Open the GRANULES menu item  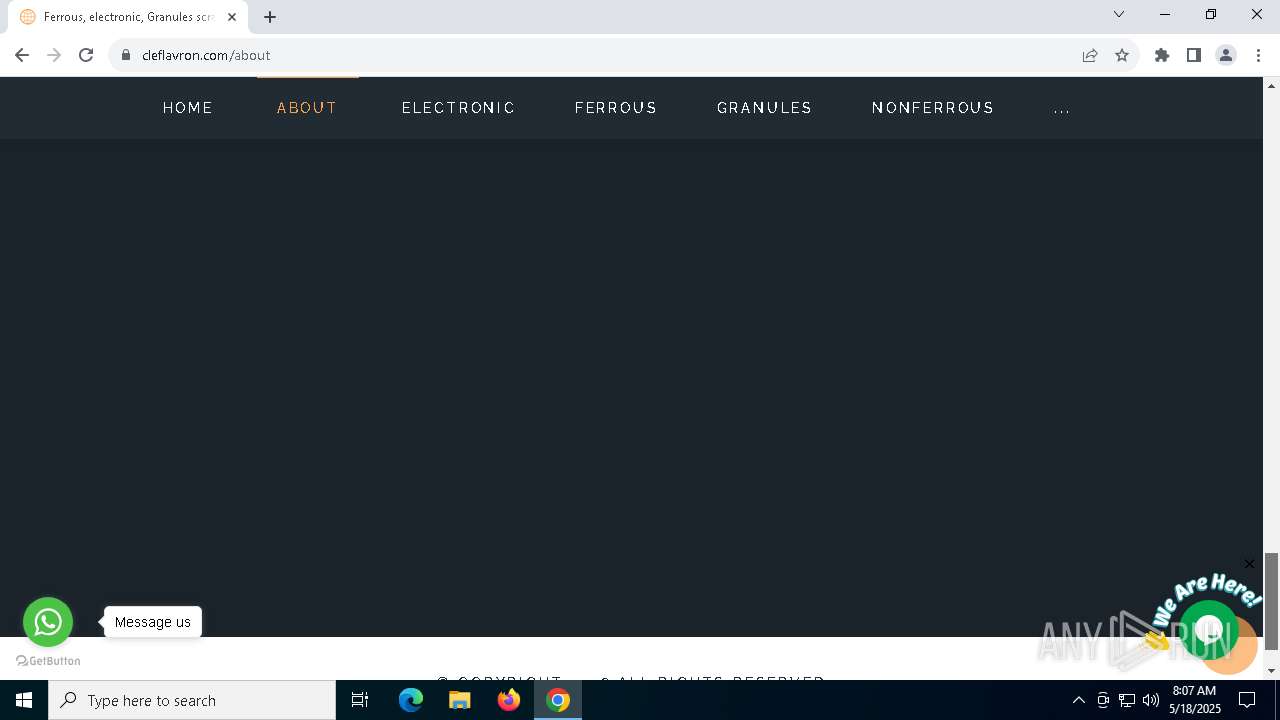(x=764, y=108)
